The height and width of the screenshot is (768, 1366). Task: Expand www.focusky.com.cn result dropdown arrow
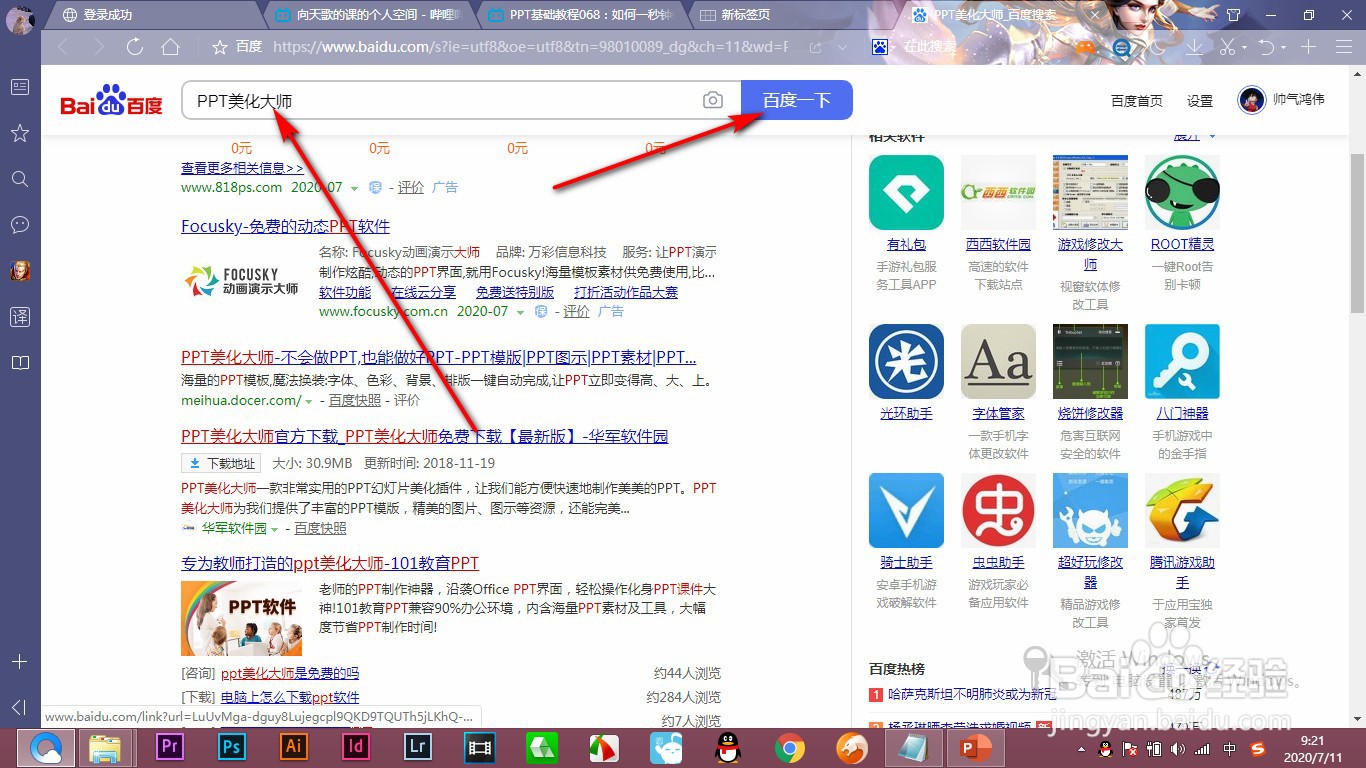coord(520,312)
